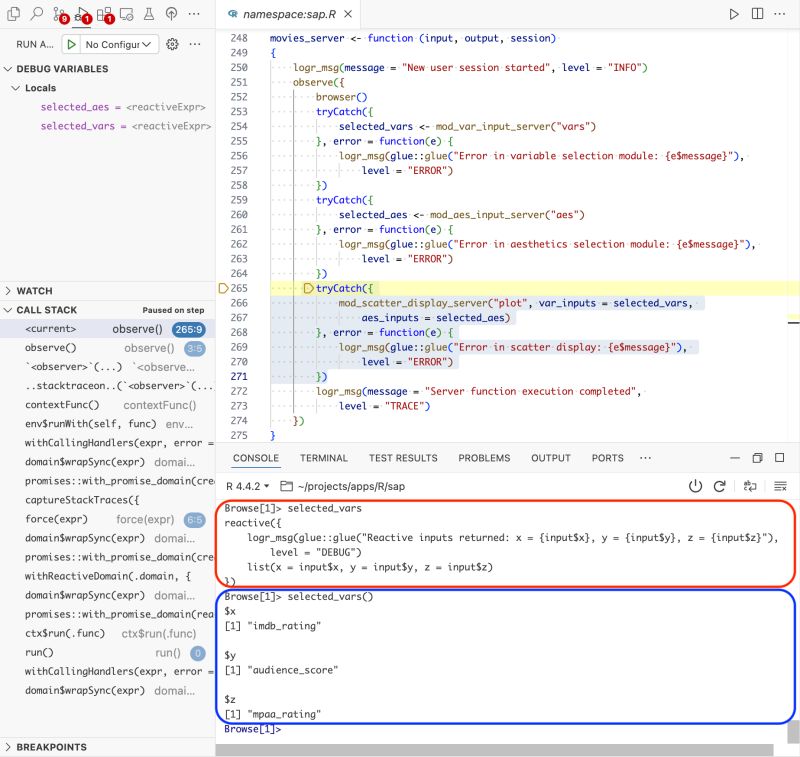Click the console vertical scrollbar thumb
Screen dimensions: 800x757
[x=794, y=731]
